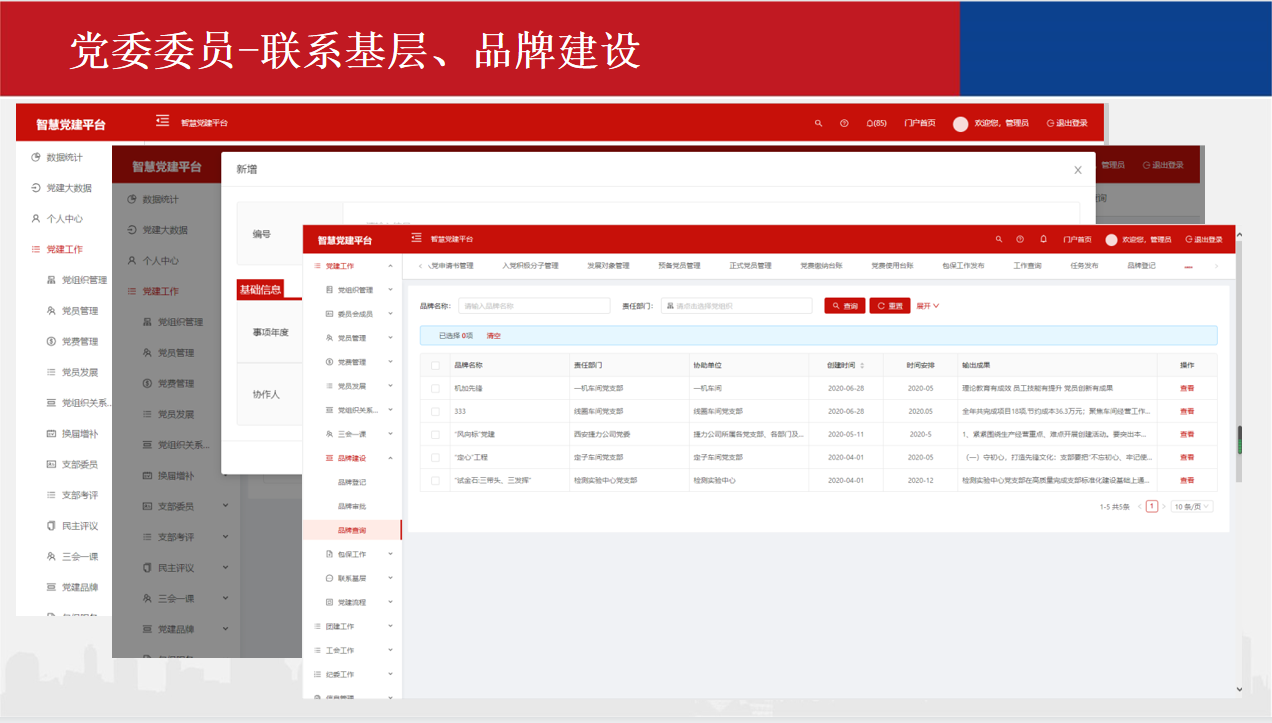The image size is (1272, 723).
Task: Open notifications bell icon in front header
Action: (x=1043, y=240)
